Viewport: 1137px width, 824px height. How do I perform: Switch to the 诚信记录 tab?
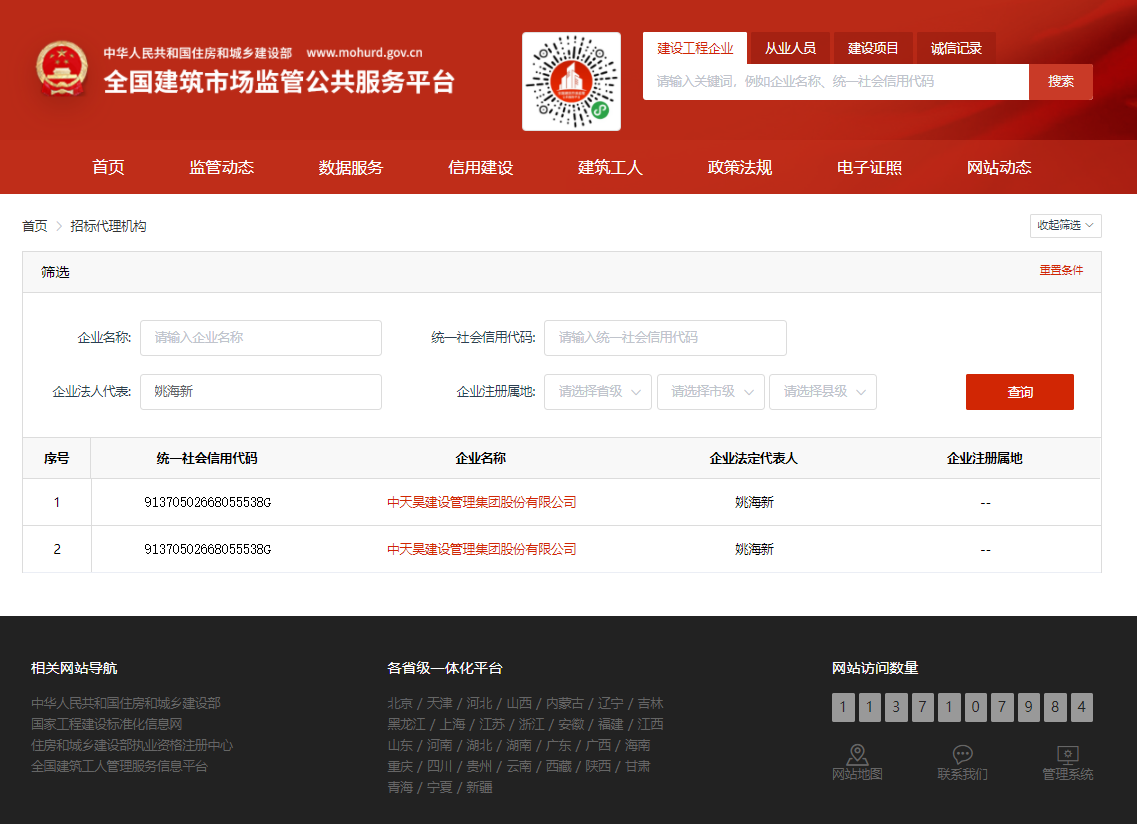pos(956,48)
